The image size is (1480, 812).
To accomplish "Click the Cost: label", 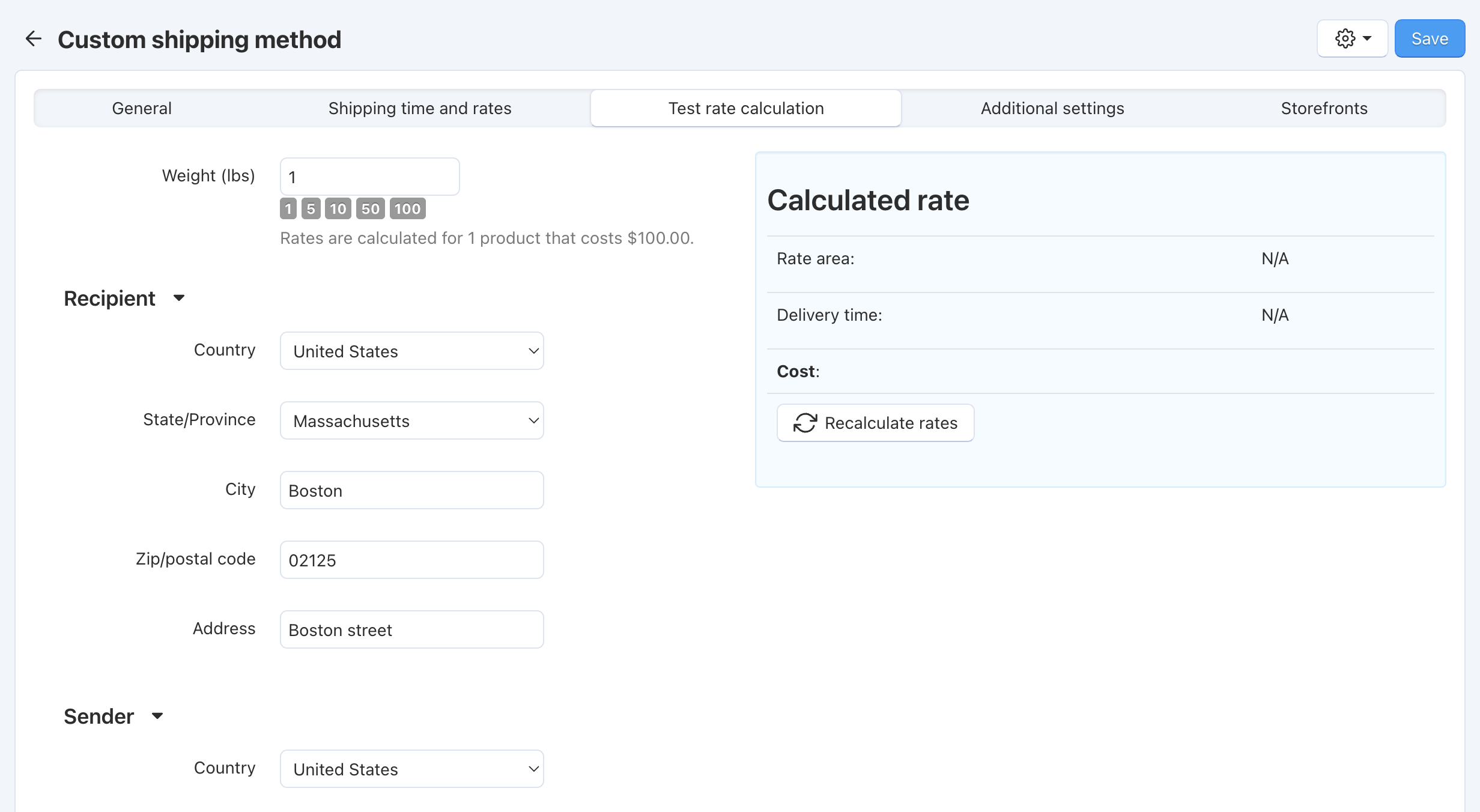I will [798, 372].
